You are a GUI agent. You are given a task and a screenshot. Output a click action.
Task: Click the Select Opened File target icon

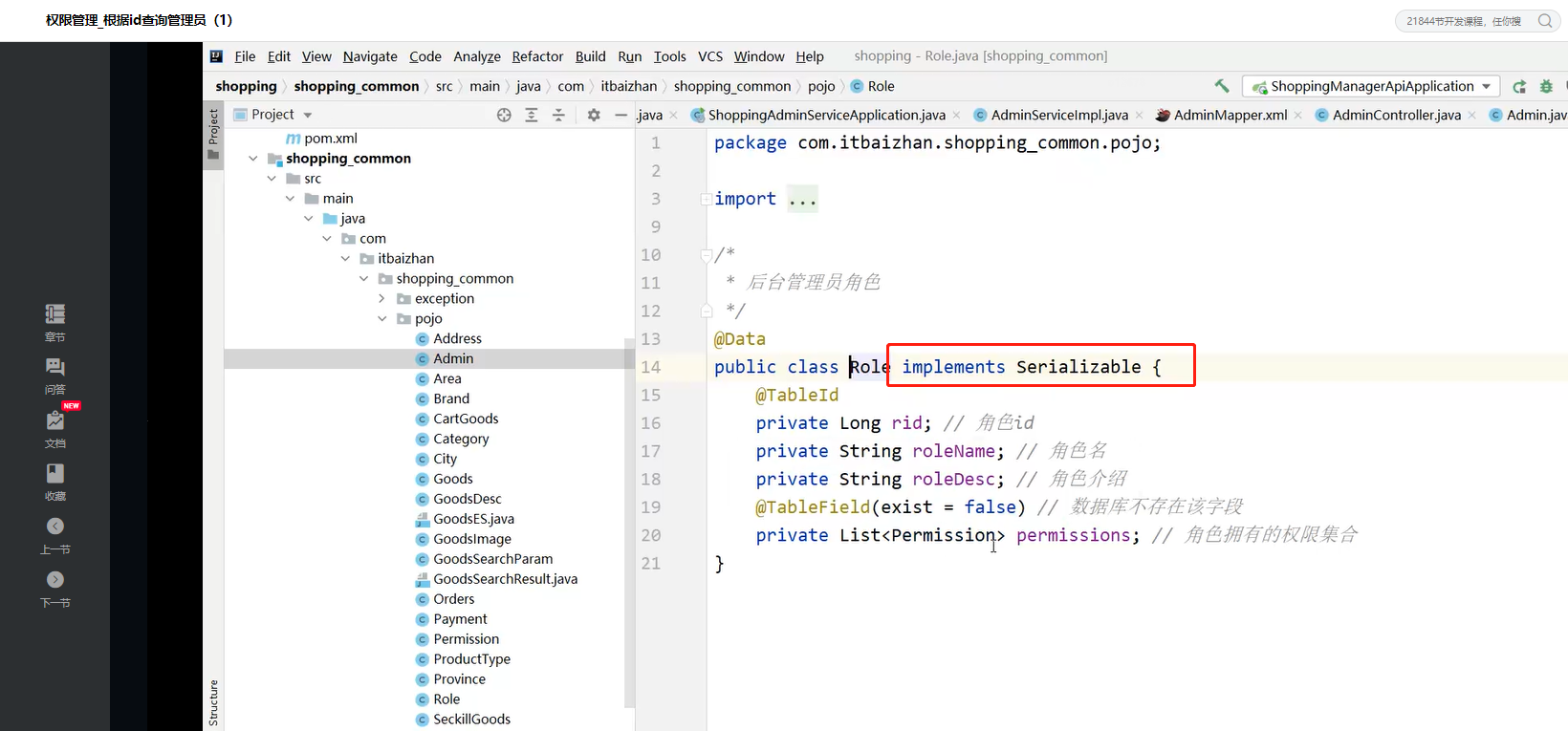(x=504, y=115)
